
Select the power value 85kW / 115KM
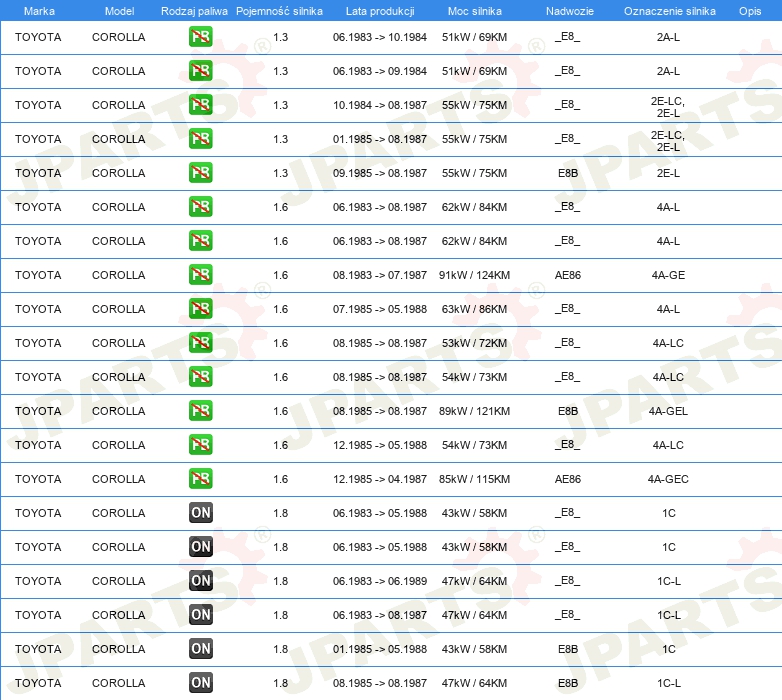tap(474, 479)
